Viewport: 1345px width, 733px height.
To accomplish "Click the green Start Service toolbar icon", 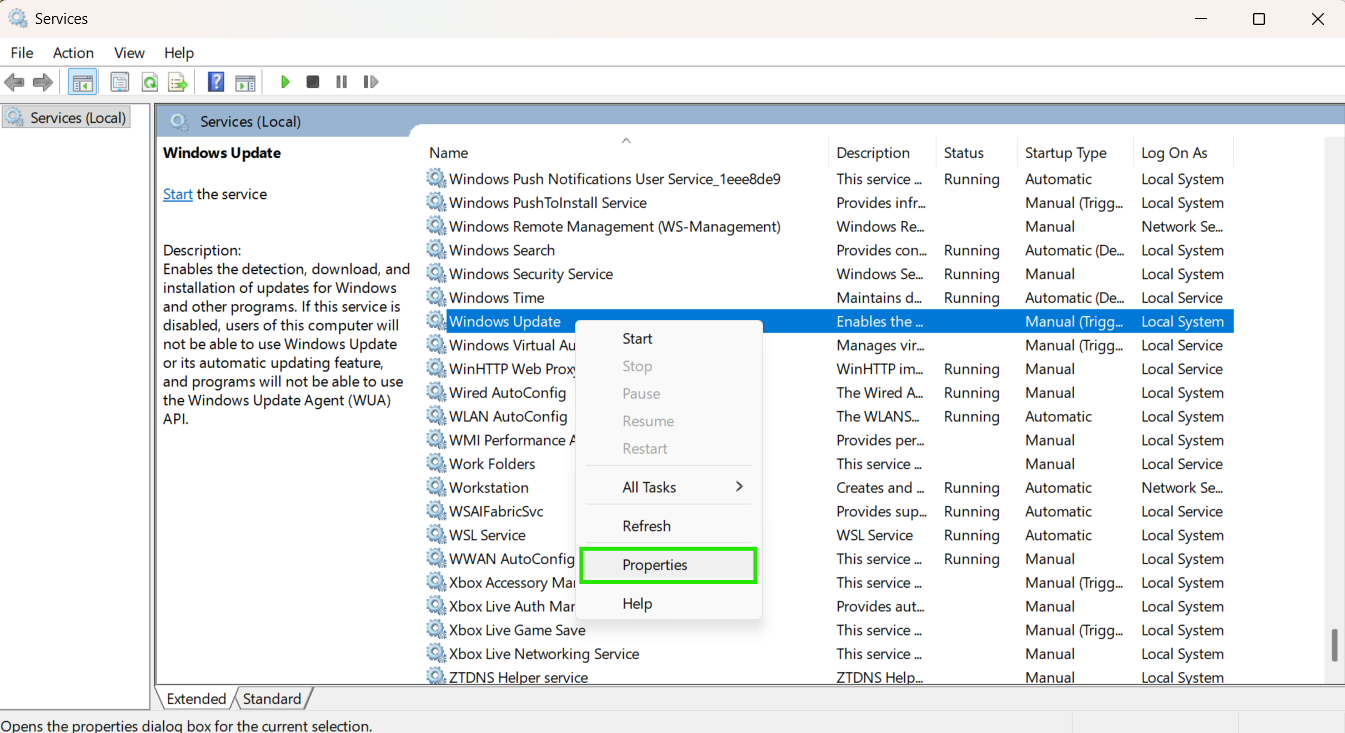I will click(x=285, y=82).
